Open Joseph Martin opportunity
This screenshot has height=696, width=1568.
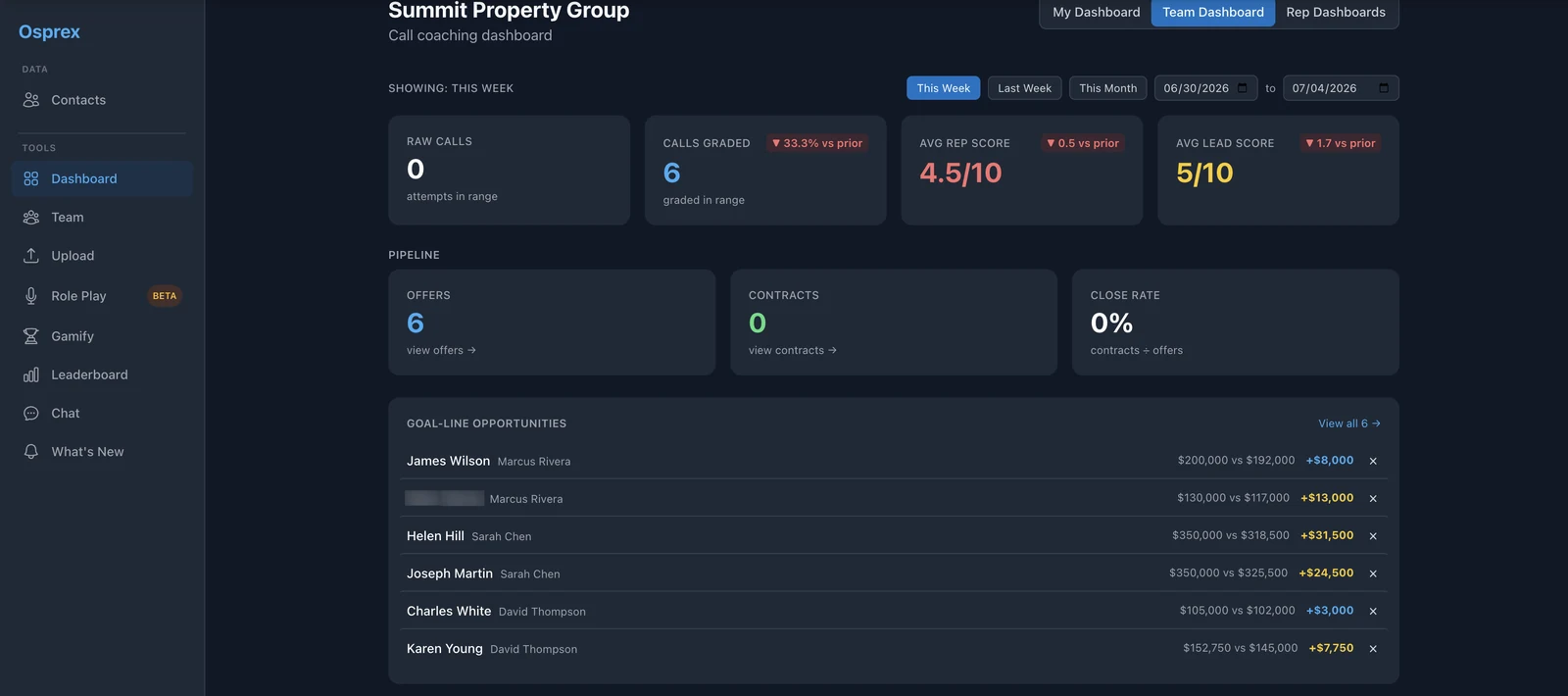coord(450,573)
